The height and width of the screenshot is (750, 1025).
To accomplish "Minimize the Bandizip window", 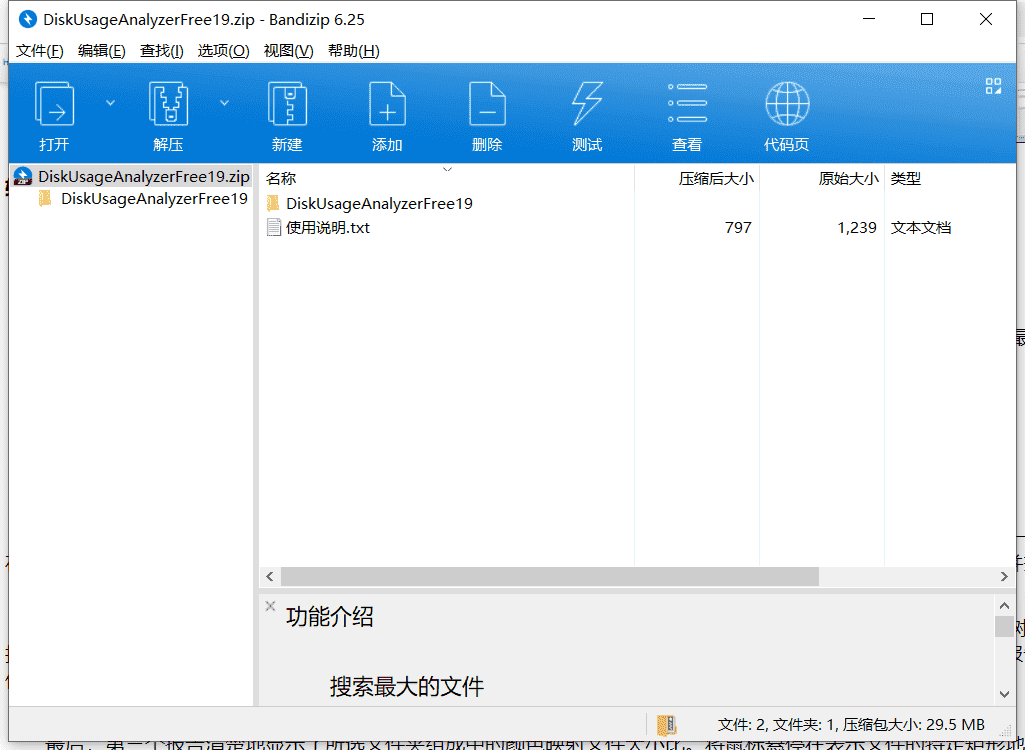I will click(869, 20).
